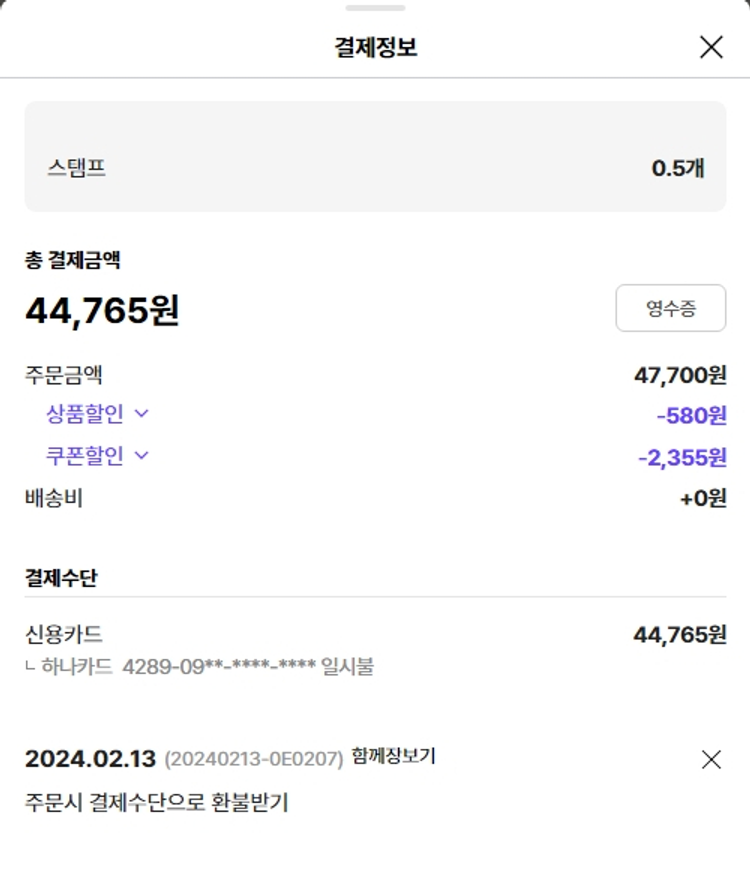Click the 0.5개 stamp count
This screenshot has height=888, width=750.
678,168
